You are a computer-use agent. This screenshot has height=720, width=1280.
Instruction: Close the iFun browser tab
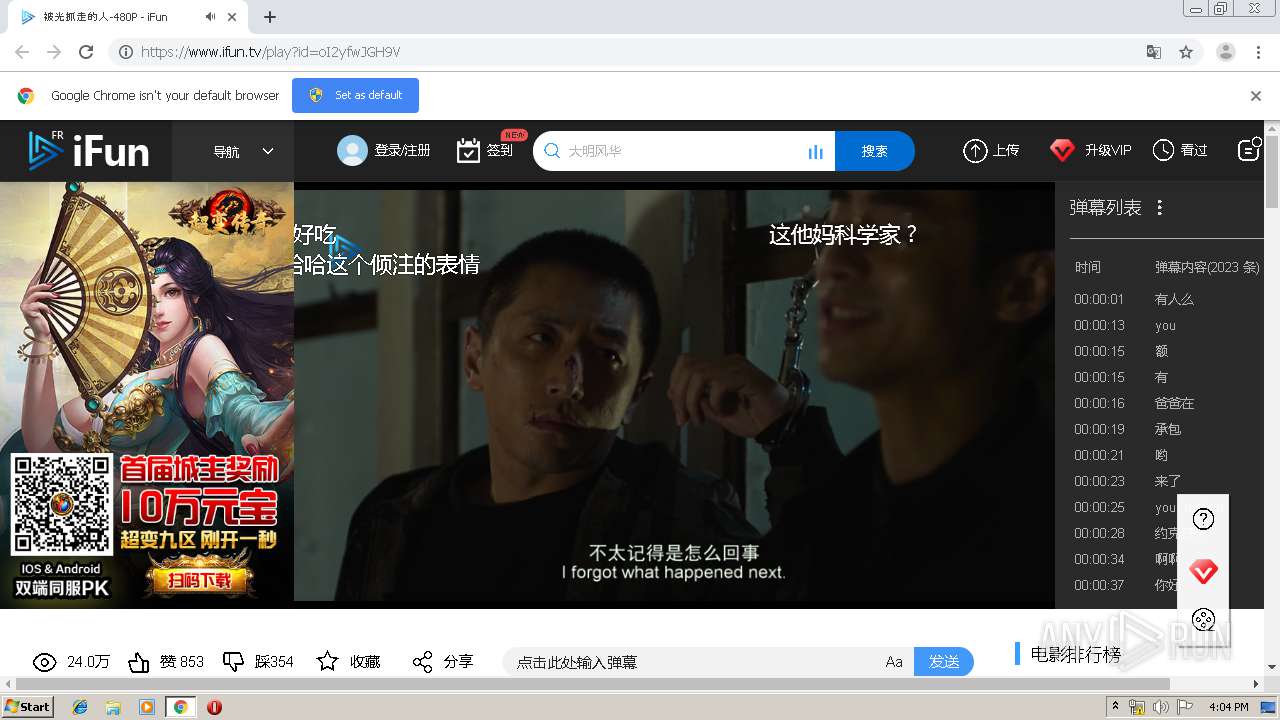[233, 17]
